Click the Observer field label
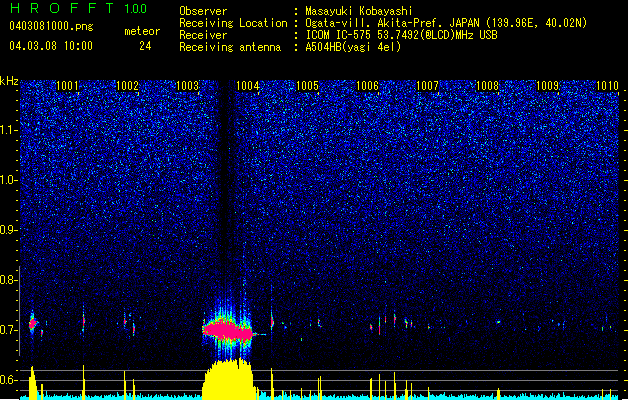This screenshot has height=400, width=629. click(203, 11)
